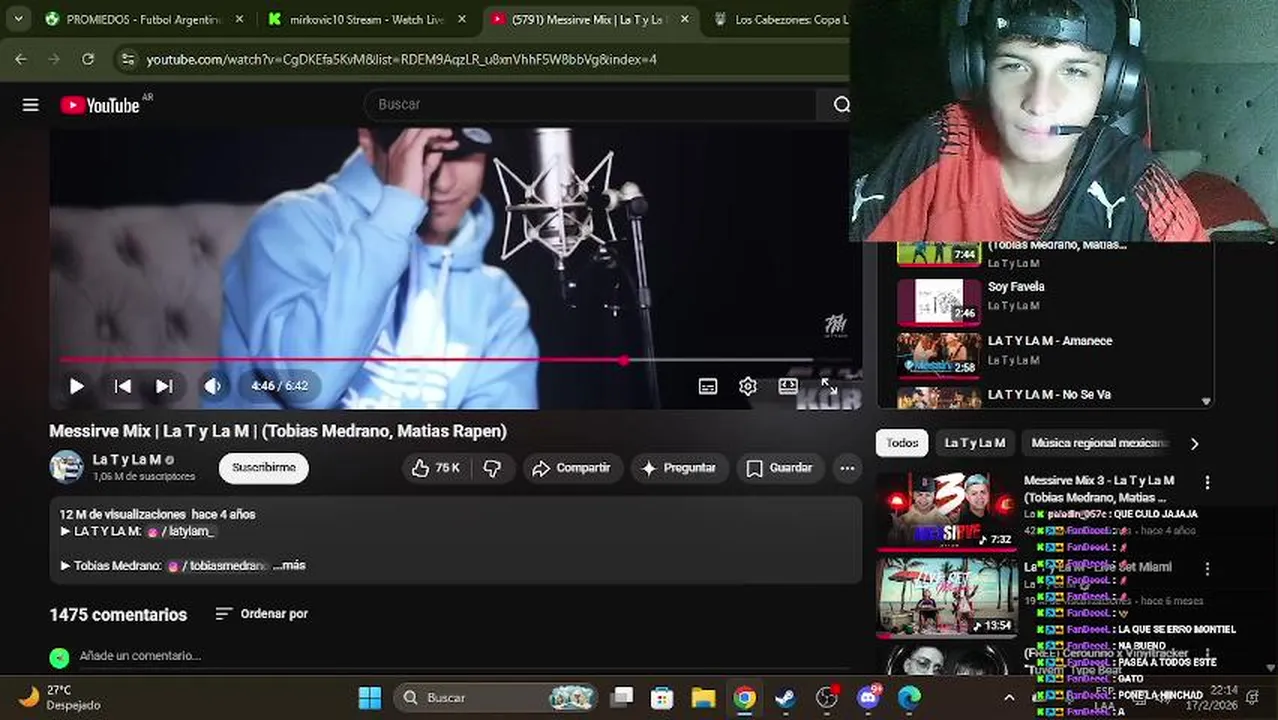Viewport: 1278px width, 720px height.
Task: Subscribe using the Suscribirme button
Action: (264, 468)
